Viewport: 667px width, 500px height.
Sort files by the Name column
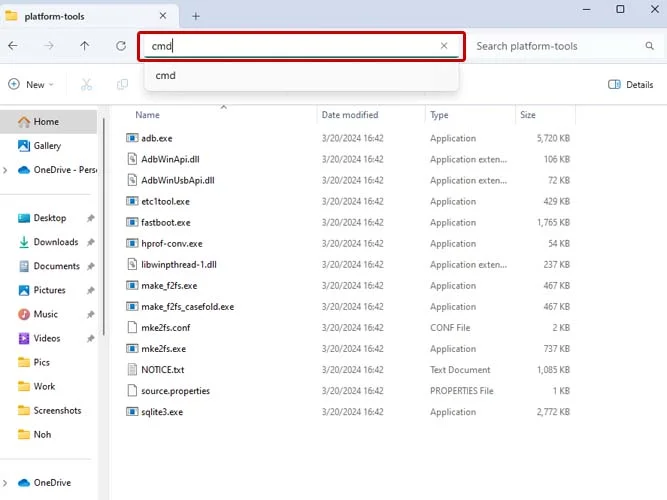click(147, 115)
